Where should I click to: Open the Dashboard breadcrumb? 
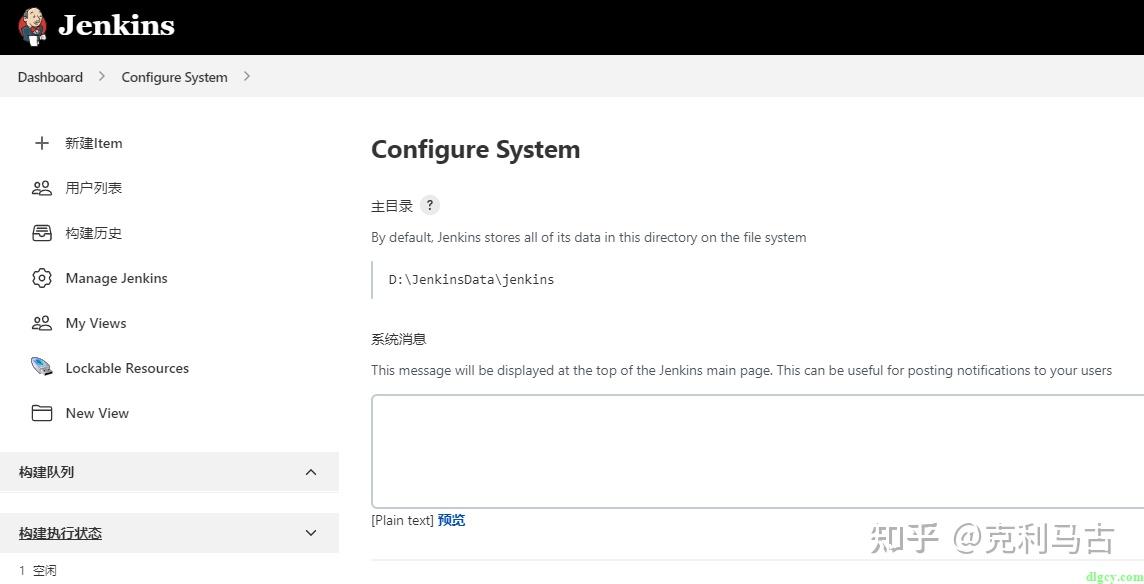(50, 76)
